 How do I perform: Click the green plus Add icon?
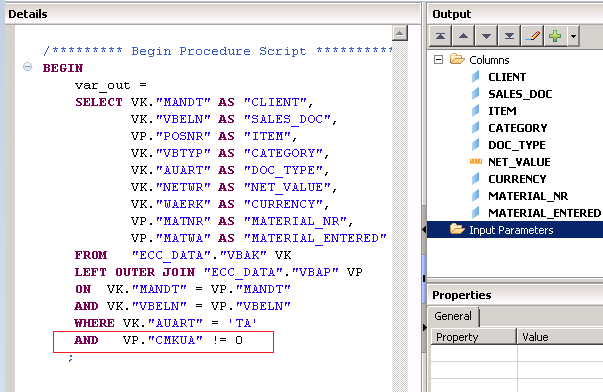pos(555,36)
